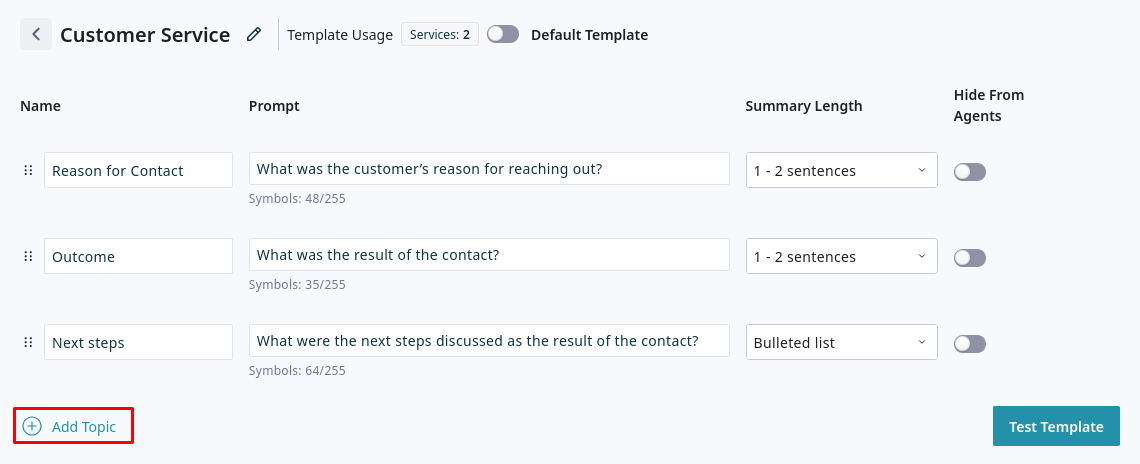1140x464 pixels.
Task: Grab the drag handle for Reason for Contact
Action: (x=28, y=171)
